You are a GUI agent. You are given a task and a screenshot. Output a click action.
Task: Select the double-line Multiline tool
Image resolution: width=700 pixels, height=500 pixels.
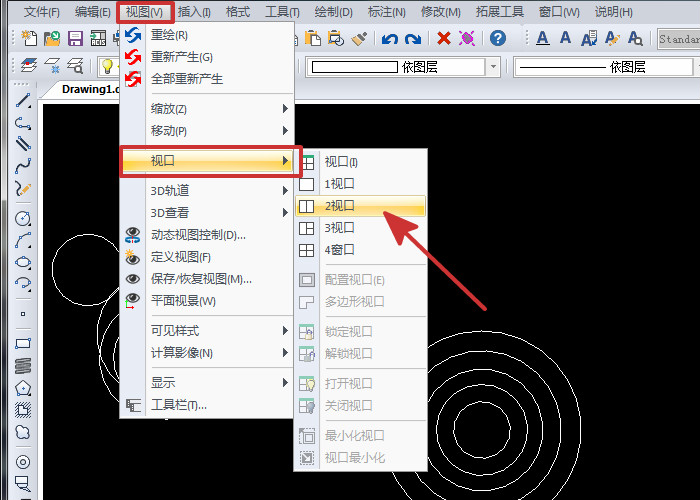click(23, 144)
